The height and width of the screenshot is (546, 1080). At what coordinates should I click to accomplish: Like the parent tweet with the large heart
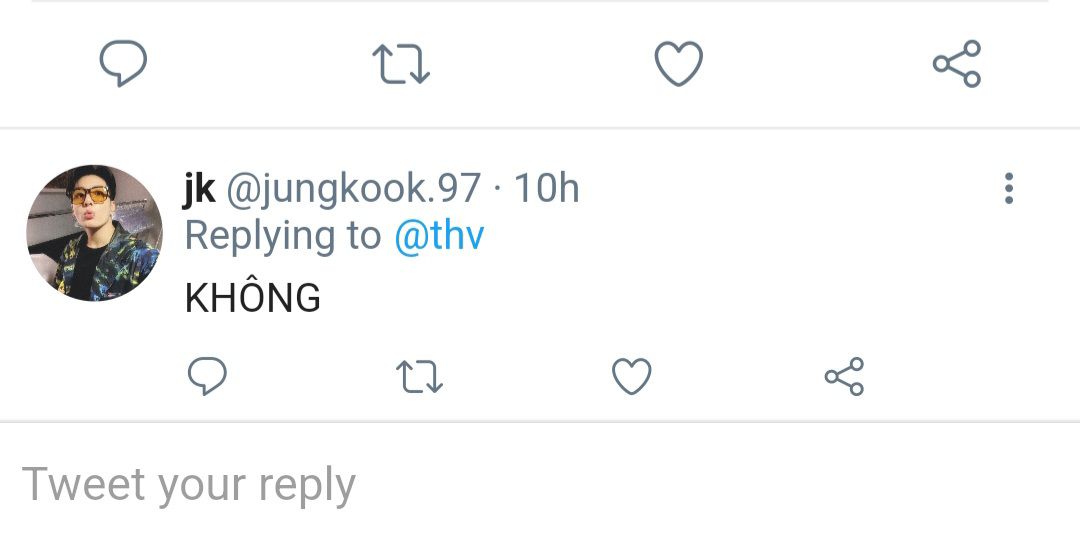tap(678, 63)
